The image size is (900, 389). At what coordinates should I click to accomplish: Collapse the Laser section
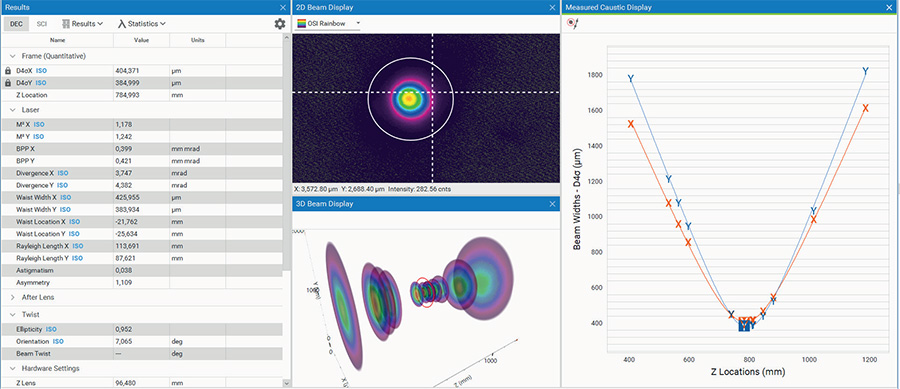[13, 110]
